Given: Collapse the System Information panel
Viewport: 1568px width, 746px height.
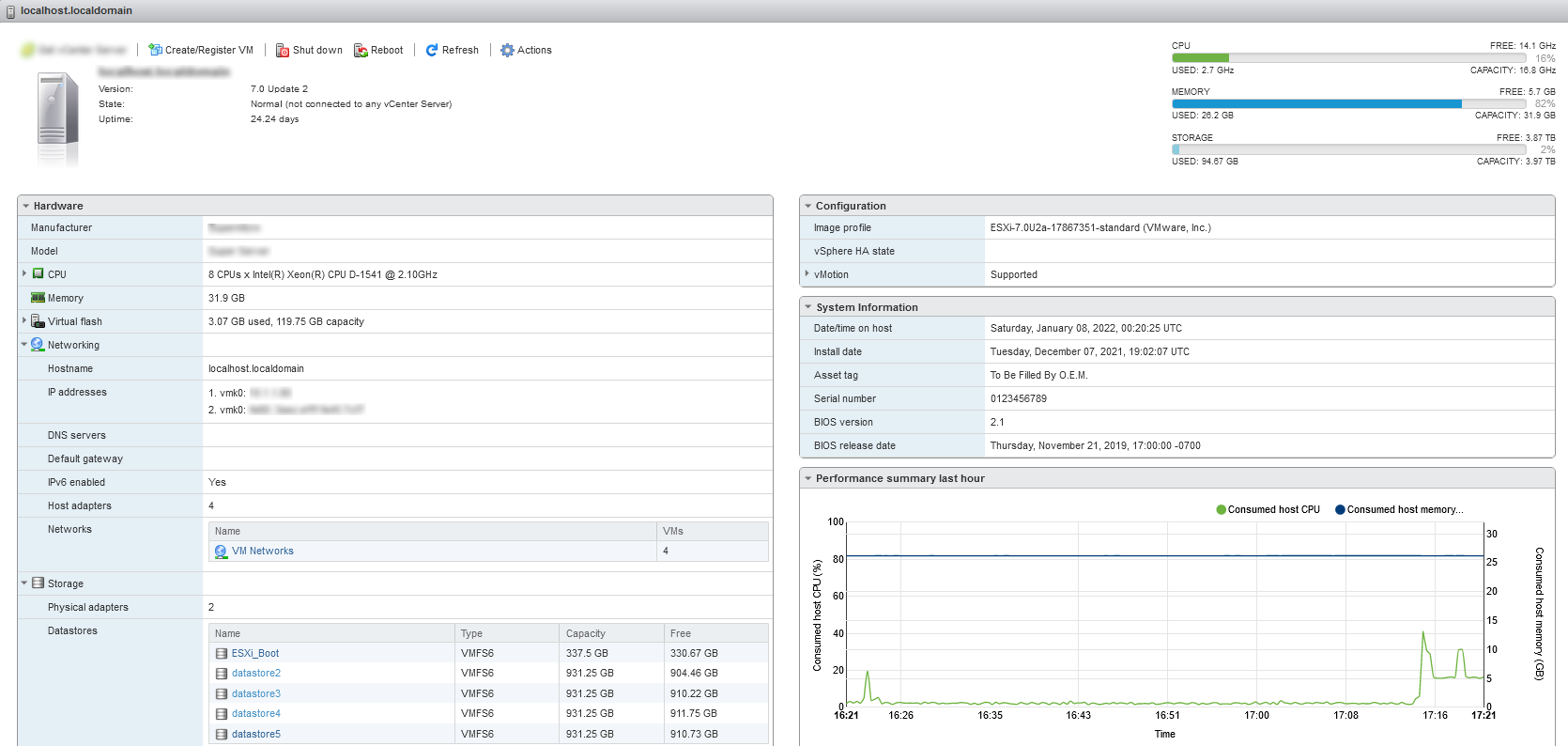Looking at the screenshot, I should (x=807, y=307).
